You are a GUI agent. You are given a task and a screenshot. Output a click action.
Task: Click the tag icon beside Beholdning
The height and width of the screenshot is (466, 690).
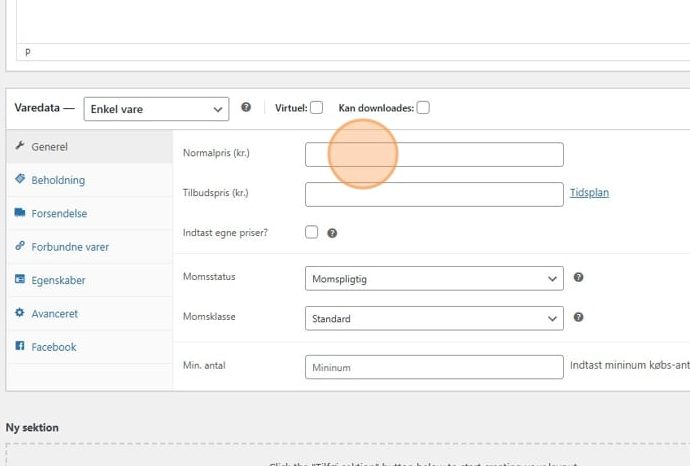coord(20,179)
